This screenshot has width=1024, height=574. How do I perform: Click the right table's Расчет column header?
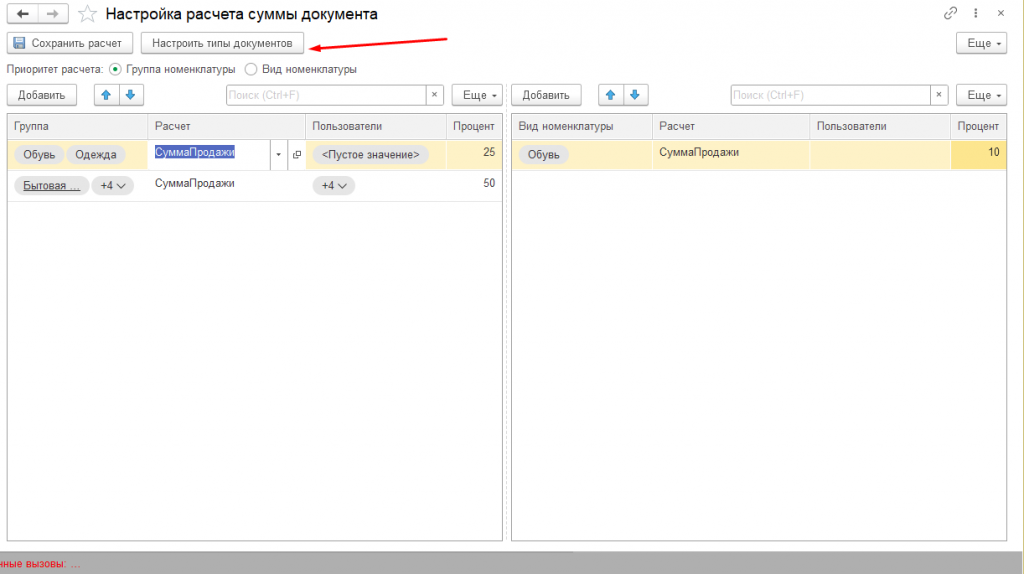pos(731,126)
